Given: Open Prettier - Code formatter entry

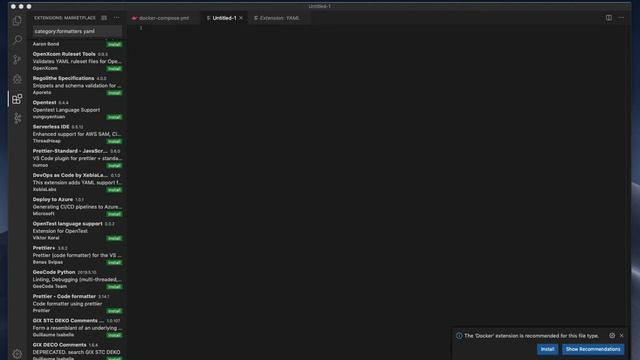Looking at the screenshot, I should [77, 303].
